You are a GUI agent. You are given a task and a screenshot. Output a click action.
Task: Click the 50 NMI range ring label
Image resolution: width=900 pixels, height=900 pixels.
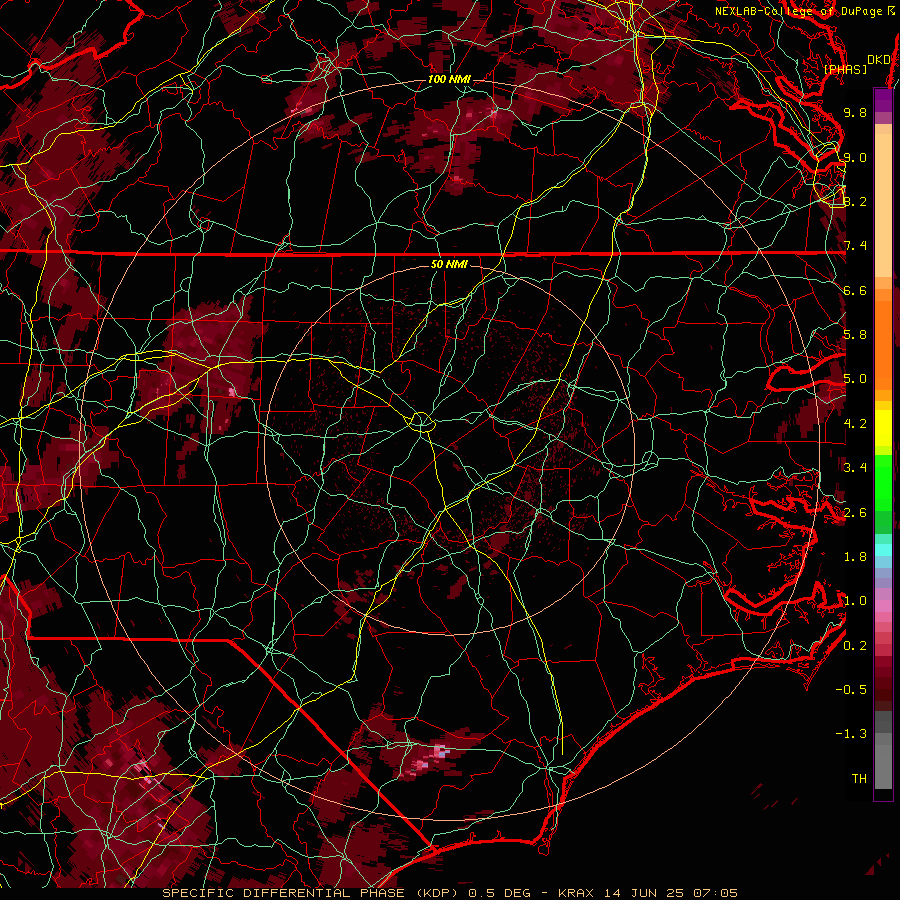click(449, 264)
